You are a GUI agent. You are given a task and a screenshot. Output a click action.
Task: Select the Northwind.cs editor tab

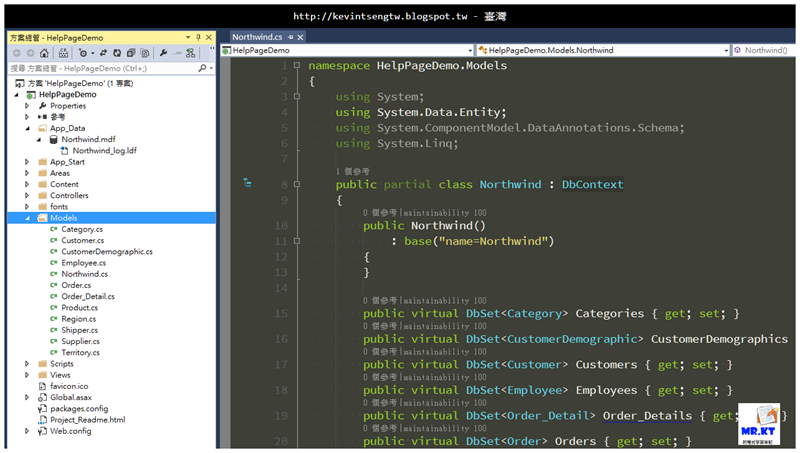tap(257, 37)
